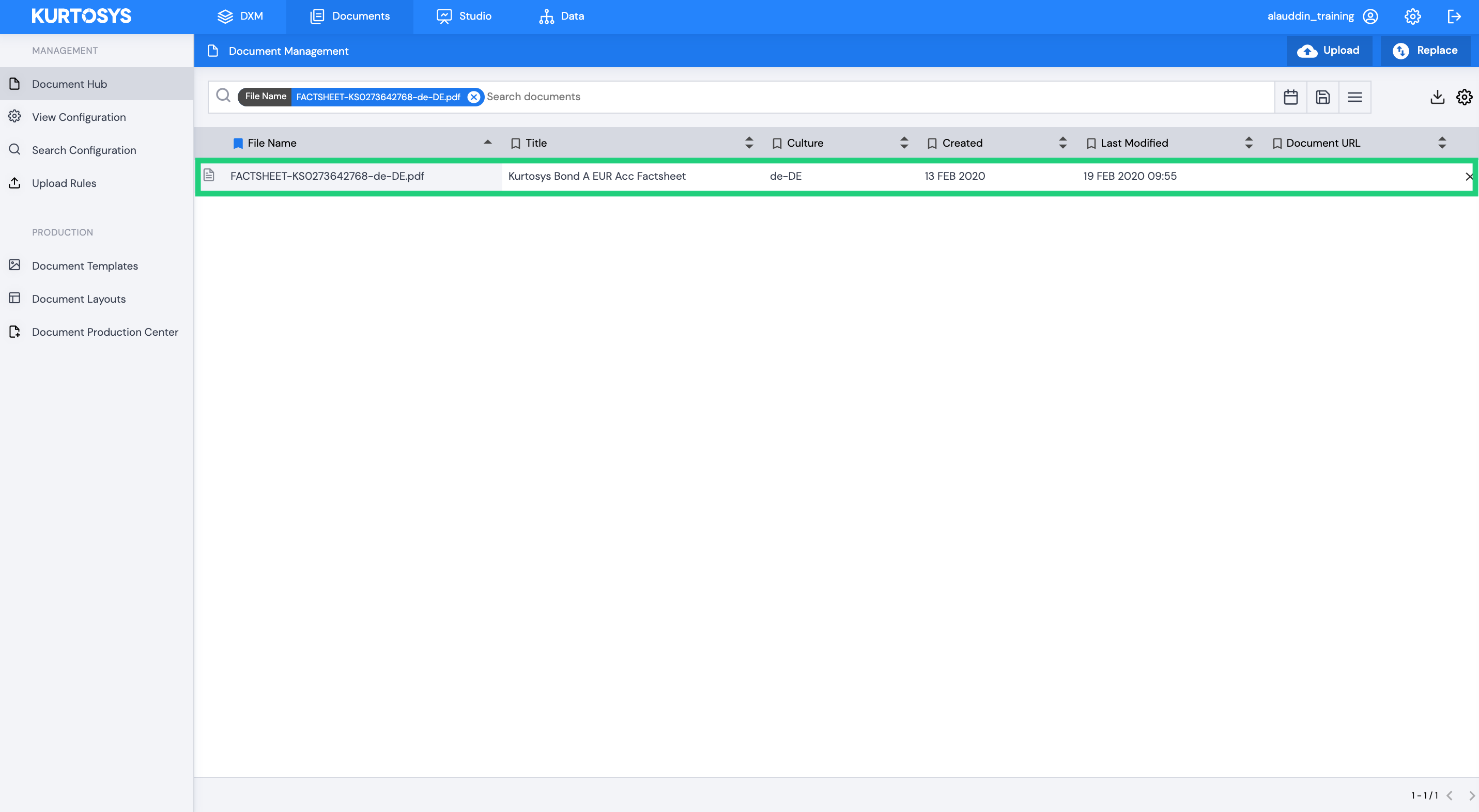The height and width of the screenshot is (812, 1479).
Task: Click the Document Templates image icon
Action: [15, 264]
